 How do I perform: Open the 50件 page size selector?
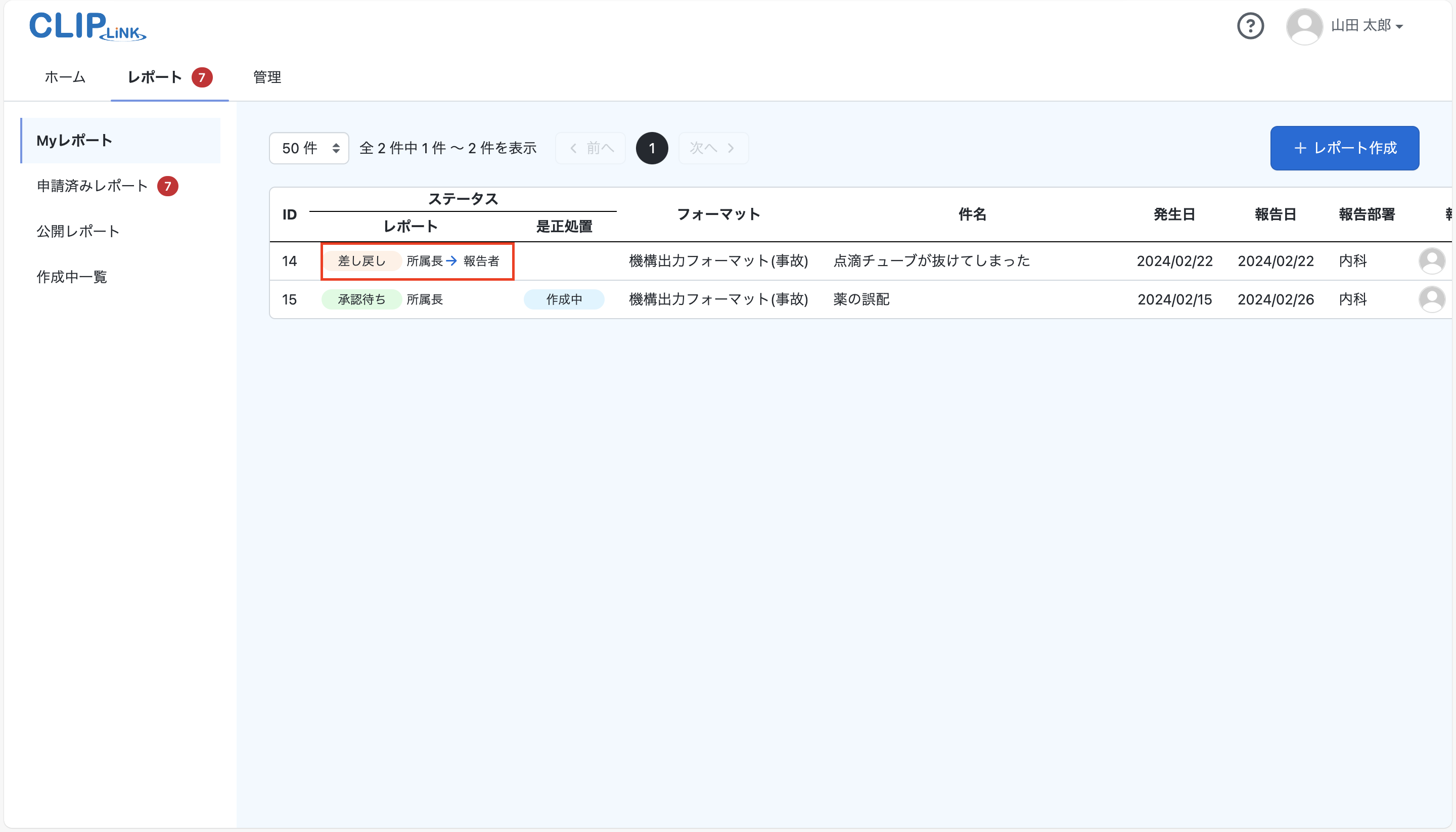pos(308,148)
